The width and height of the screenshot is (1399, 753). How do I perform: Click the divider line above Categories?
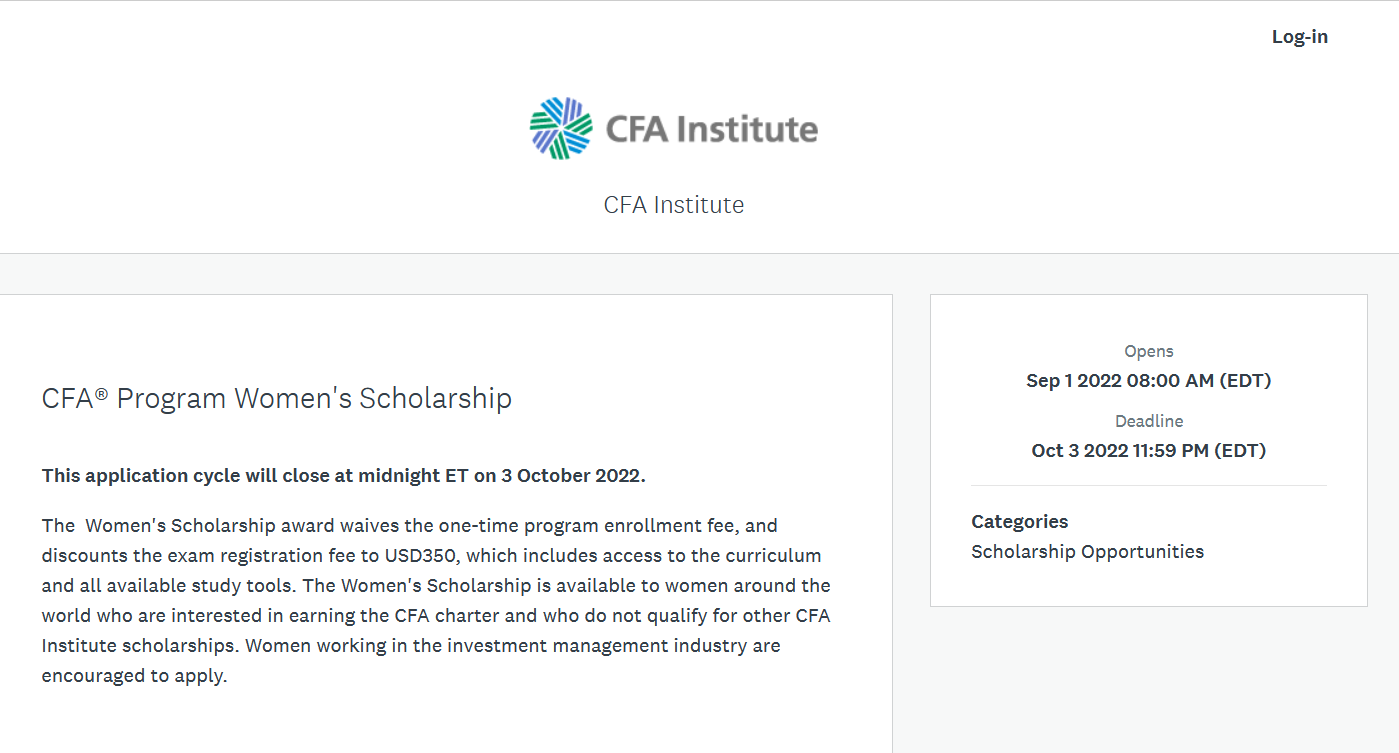[1149, 486]
